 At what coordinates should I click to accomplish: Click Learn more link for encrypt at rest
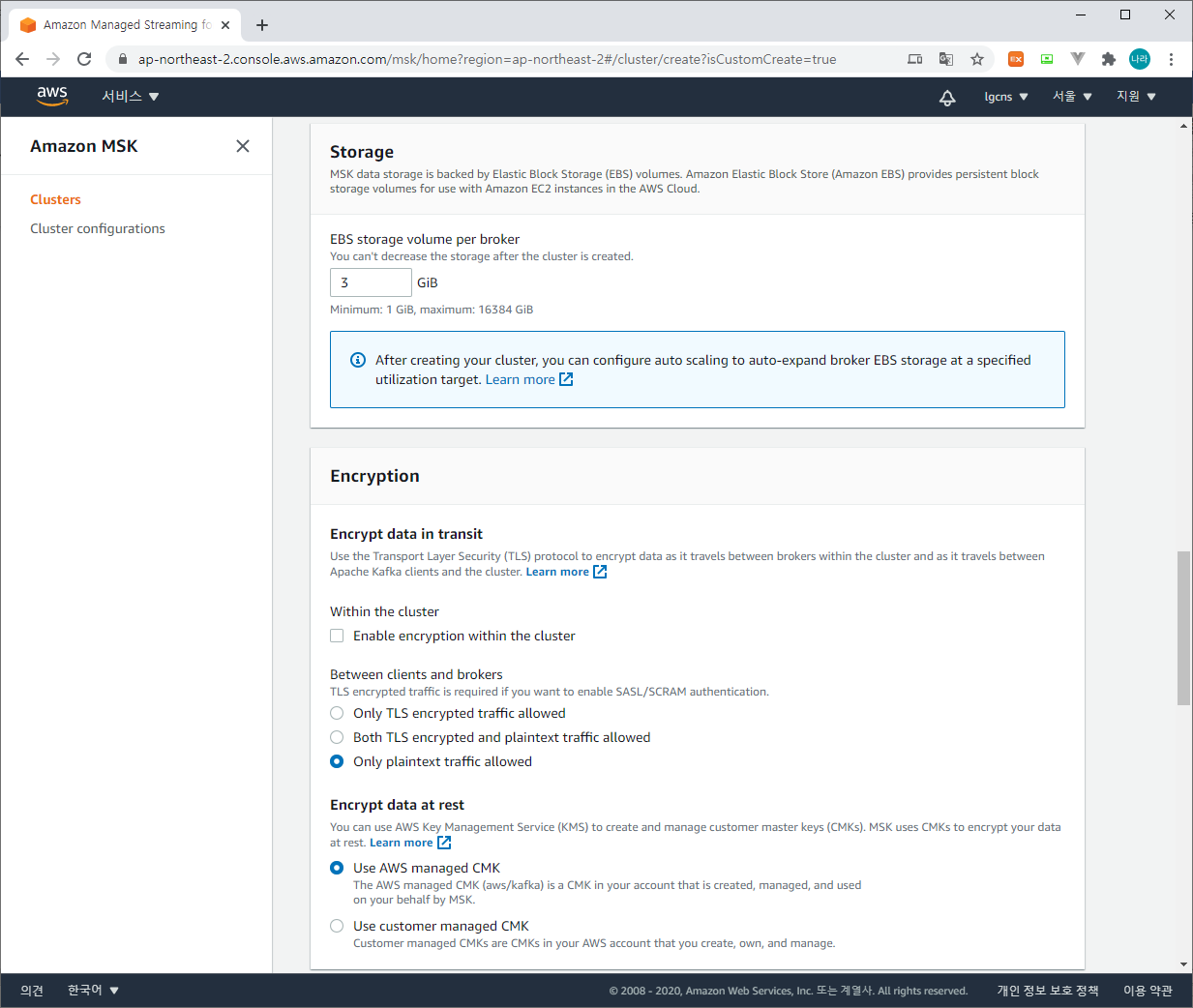pyautogui.click(x=410, y=843)
